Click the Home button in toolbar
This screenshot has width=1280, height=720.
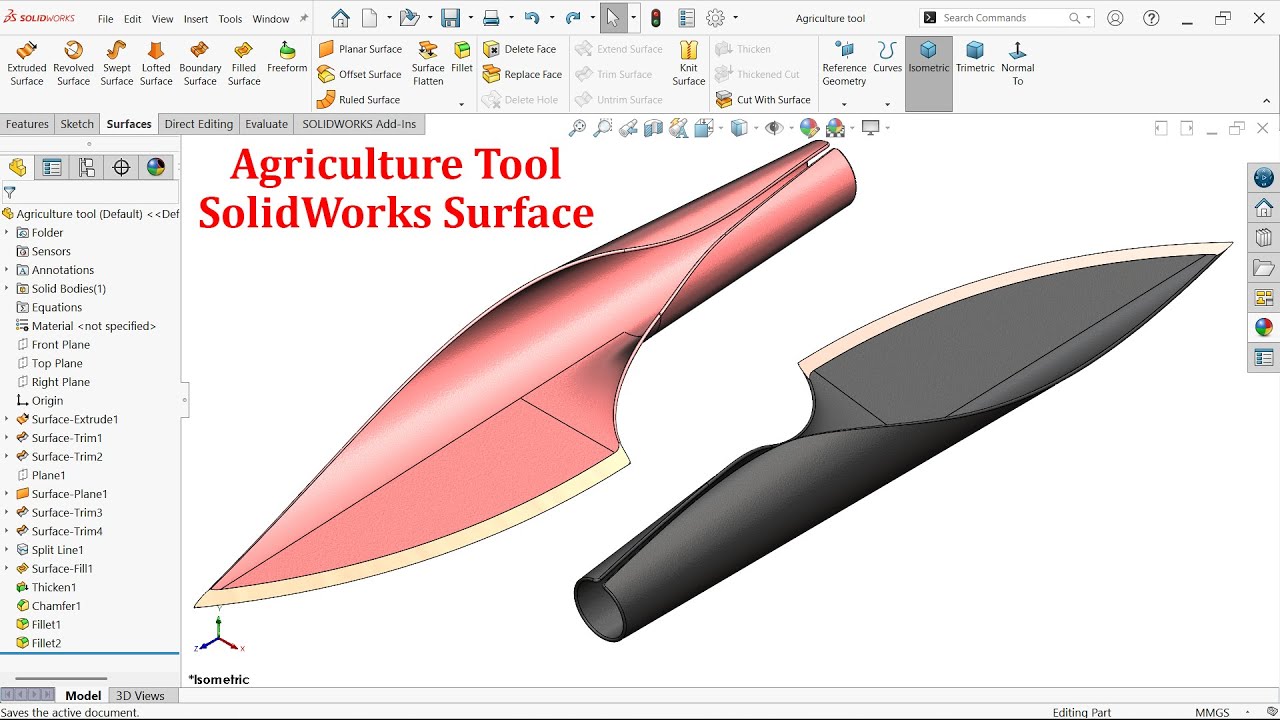340,18
